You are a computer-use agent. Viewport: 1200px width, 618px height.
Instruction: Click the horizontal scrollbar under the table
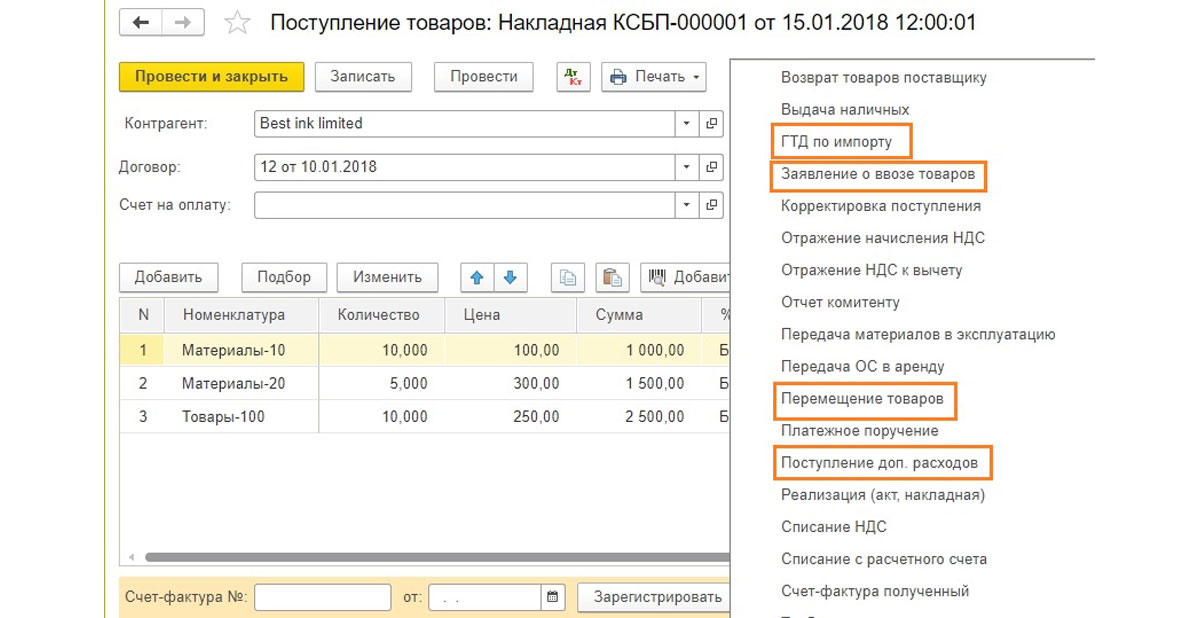(430, 557)
